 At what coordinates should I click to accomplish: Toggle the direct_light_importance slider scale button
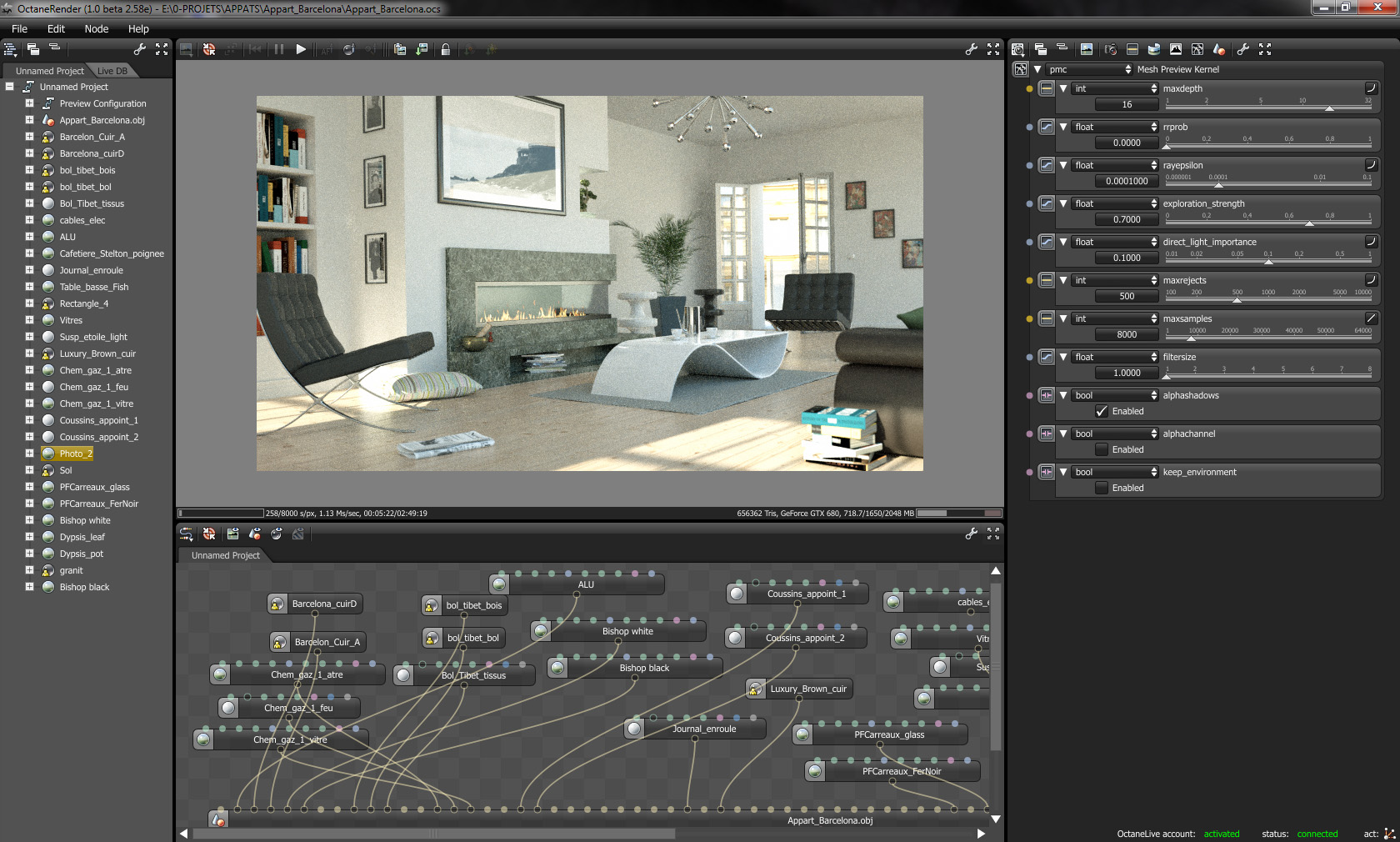tap(1371, 241)
